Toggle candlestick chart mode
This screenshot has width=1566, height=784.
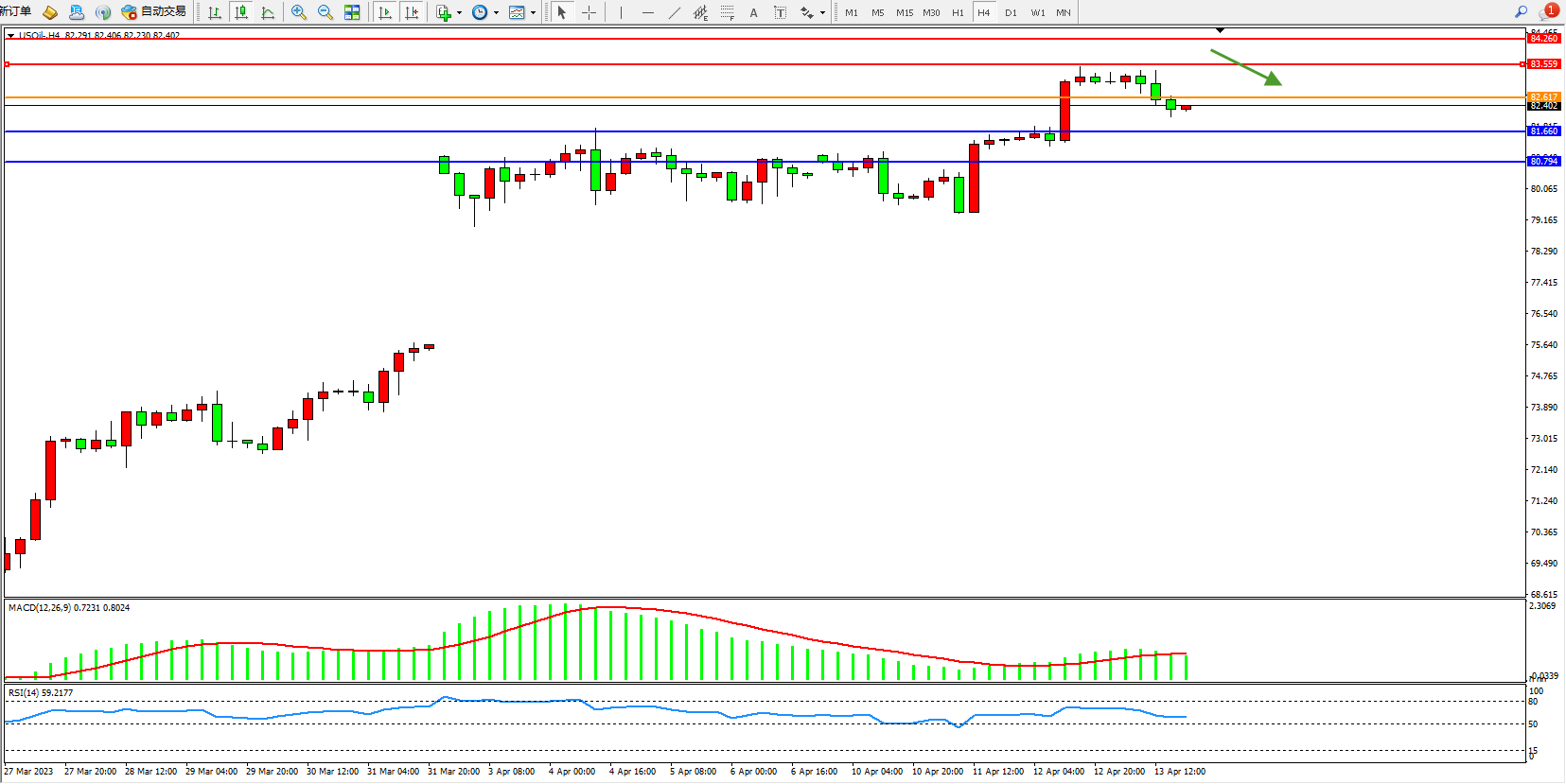[241, 12]
